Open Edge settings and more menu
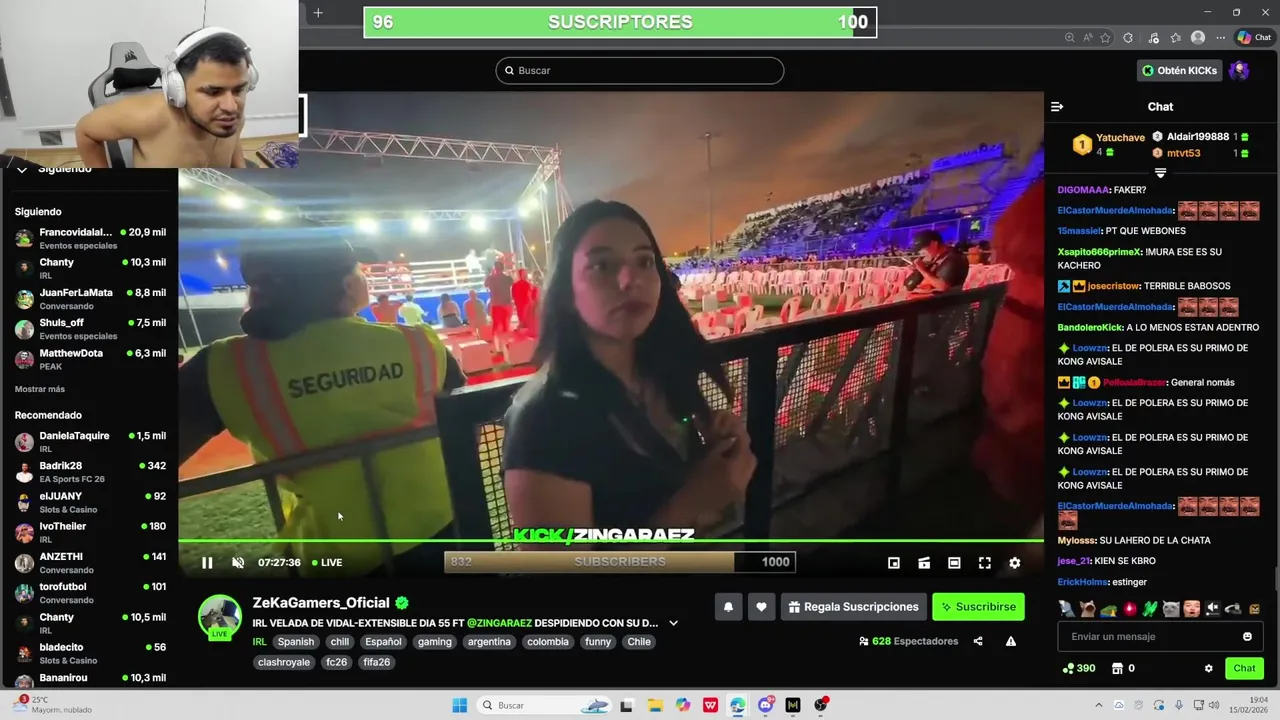Screen dimensions: 1280x720 pyautogui.click(x=1220, y=38)
